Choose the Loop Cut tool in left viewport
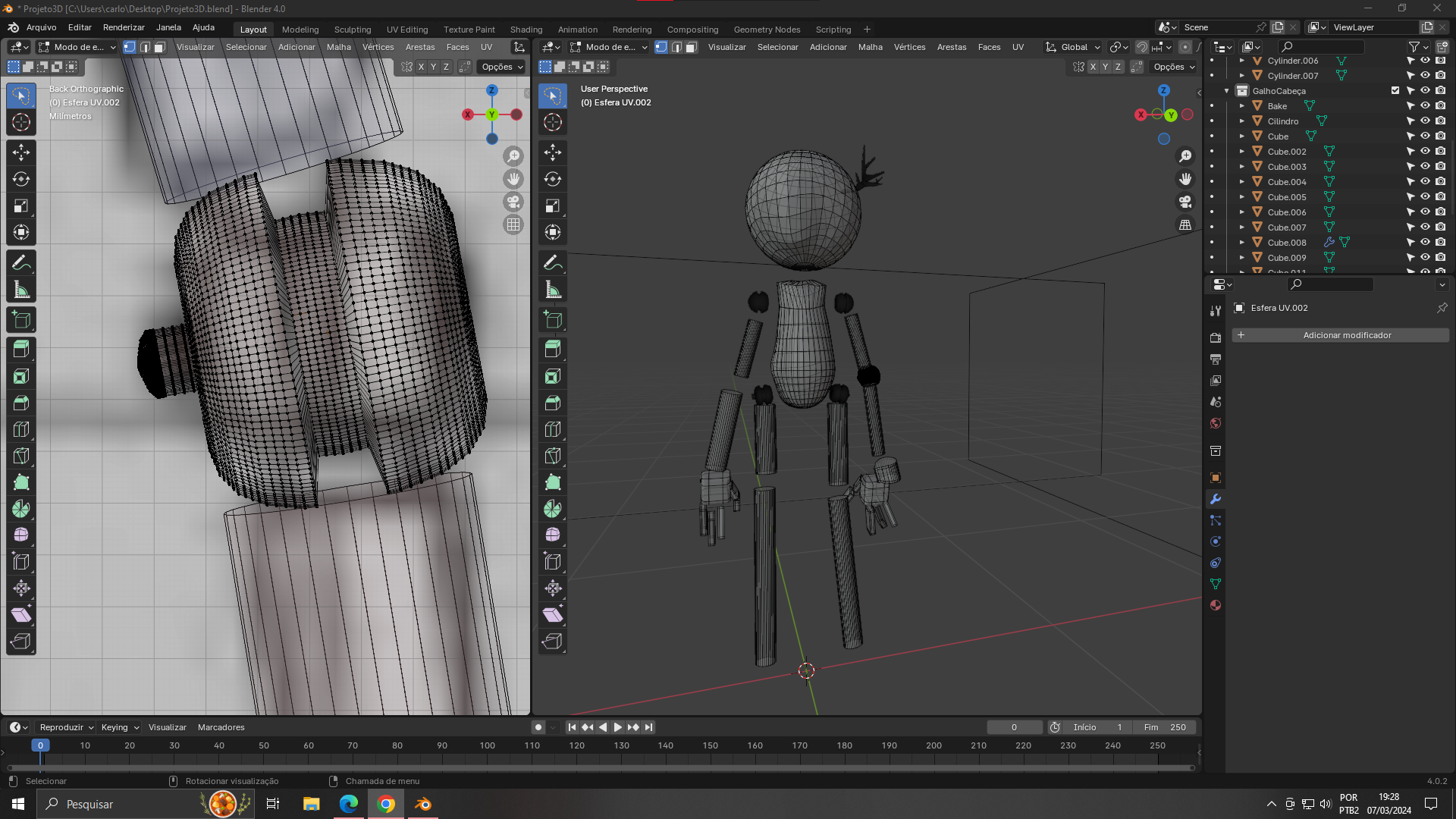This screenshot has height=819, width=1456. tap(21, 429)
